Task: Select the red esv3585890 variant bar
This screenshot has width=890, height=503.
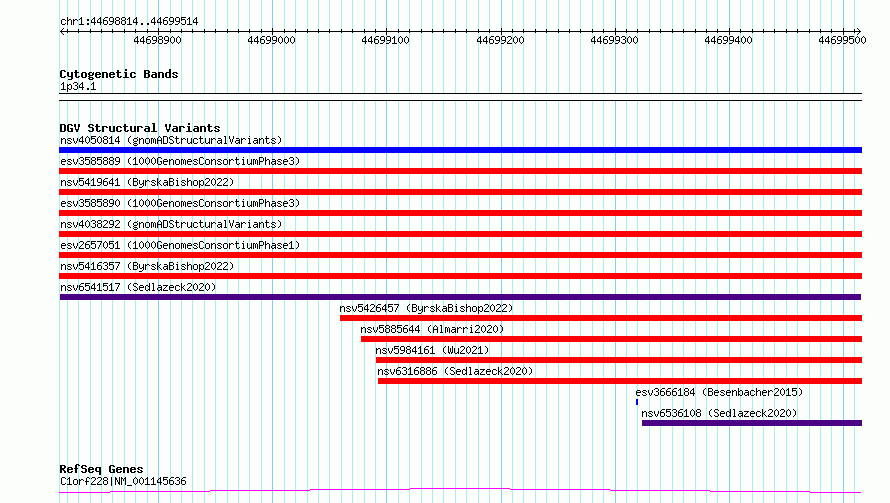Action: [x=460, y=213]
